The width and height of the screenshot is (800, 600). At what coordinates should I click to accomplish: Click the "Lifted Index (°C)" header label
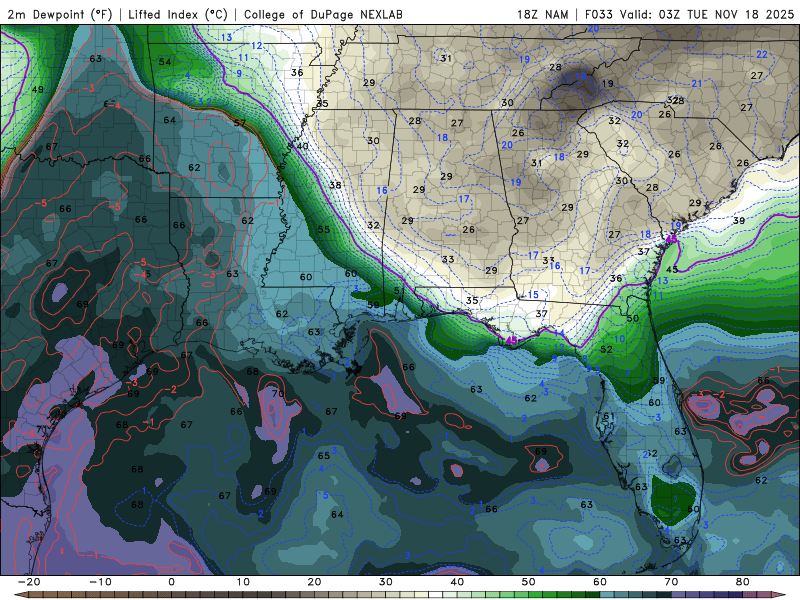tap(178, 14)
